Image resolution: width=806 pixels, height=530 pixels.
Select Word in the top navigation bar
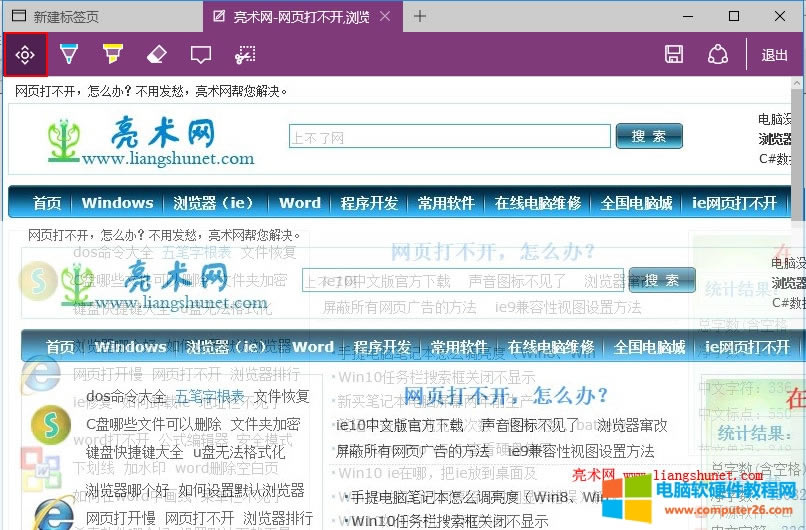pyautogui.click(x=300, y=203)
